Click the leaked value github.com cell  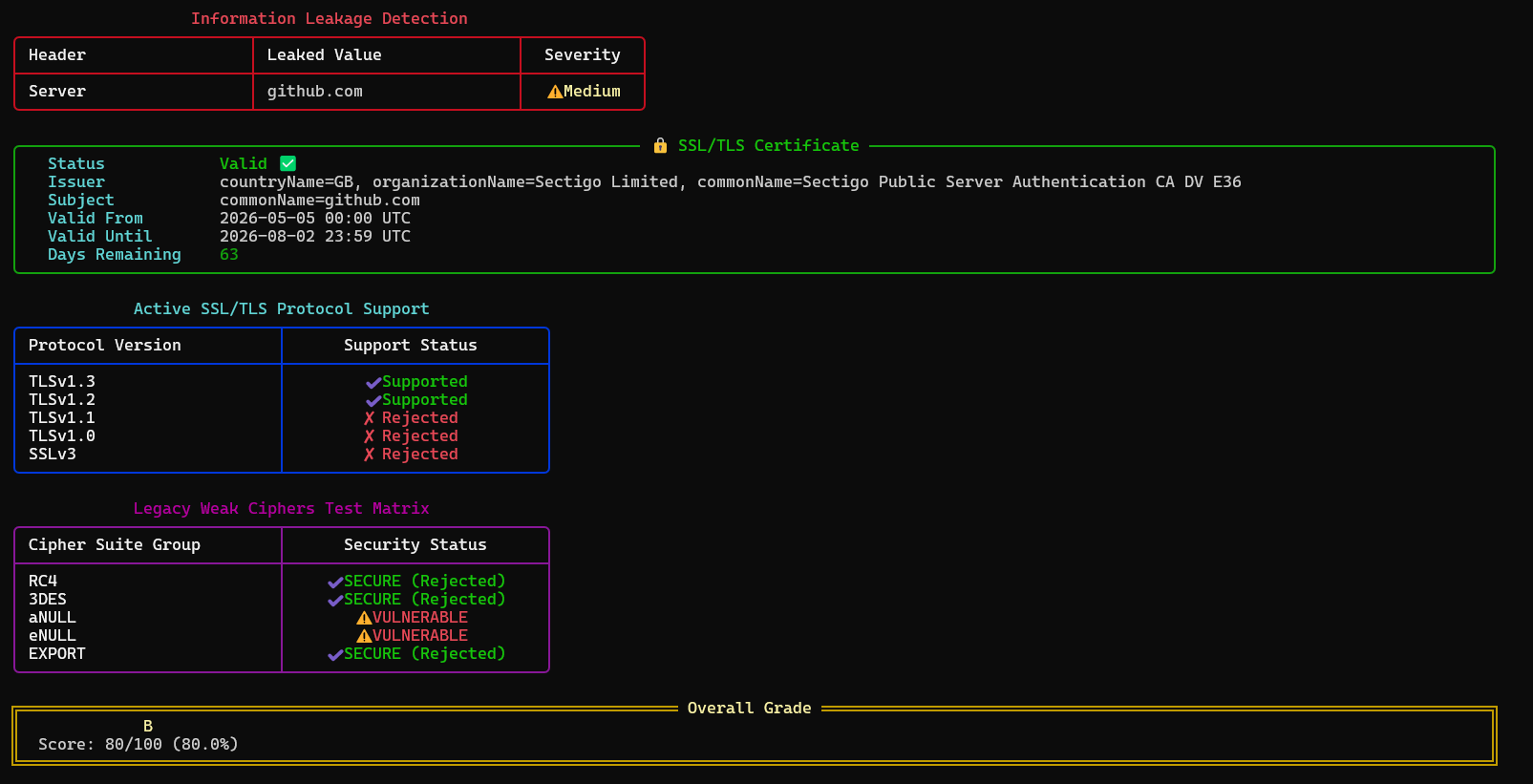click(315, 91)
